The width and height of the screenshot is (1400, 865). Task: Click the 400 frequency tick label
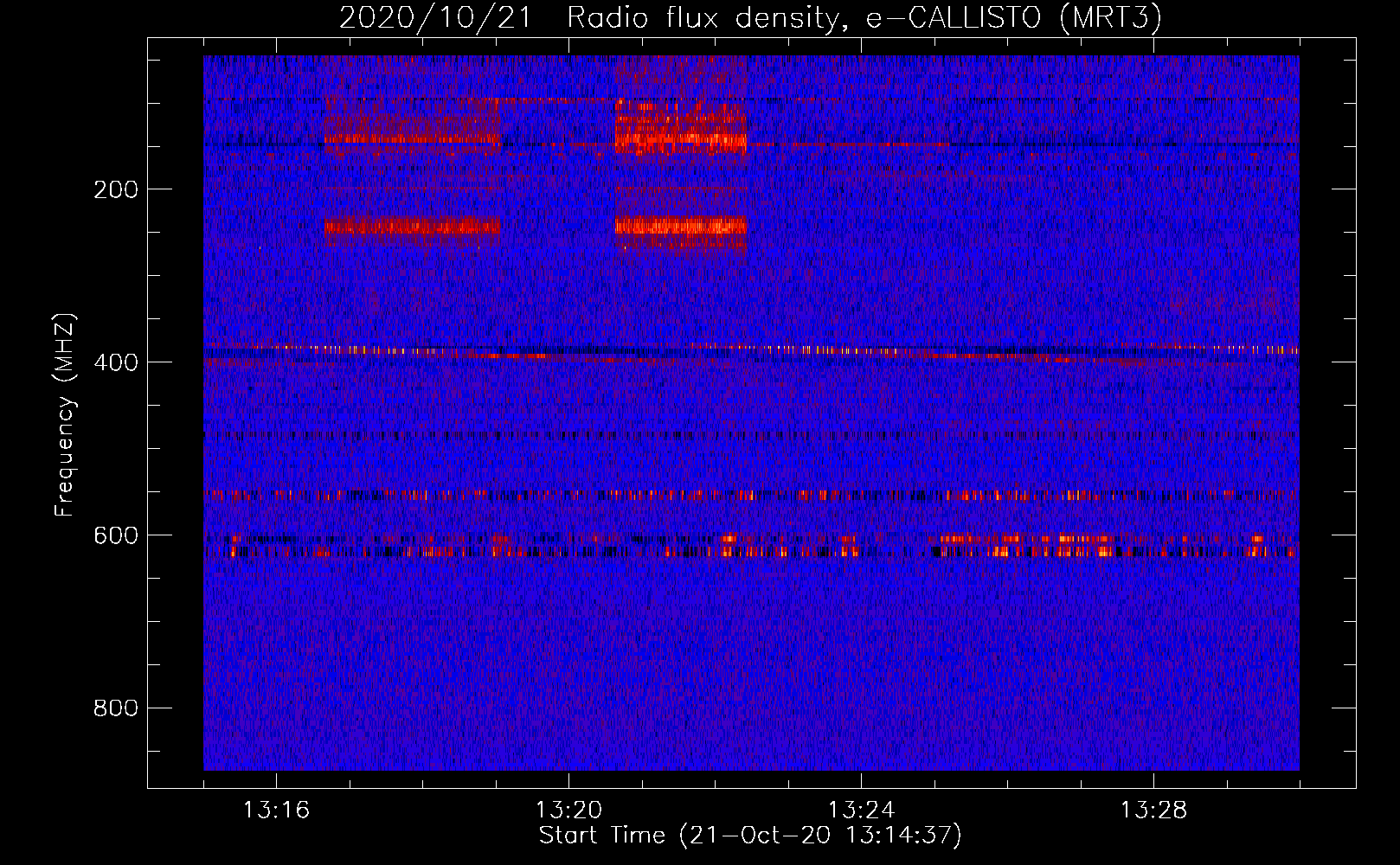pyautogui.click(x=116, y=362)
